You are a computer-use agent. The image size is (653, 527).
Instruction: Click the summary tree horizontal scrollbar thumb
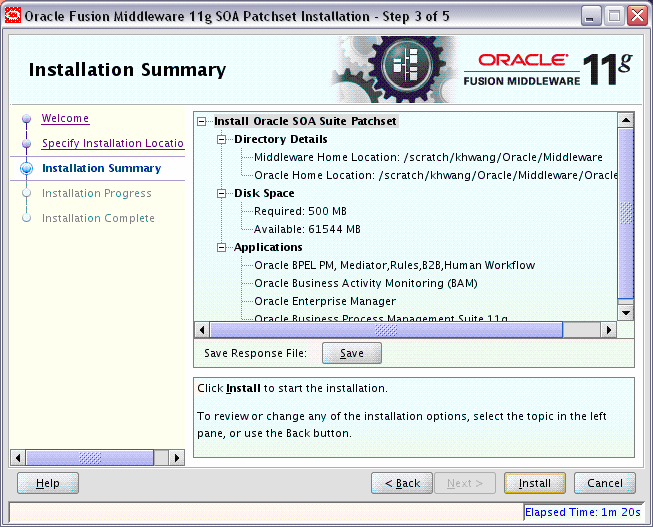(386, 330)
